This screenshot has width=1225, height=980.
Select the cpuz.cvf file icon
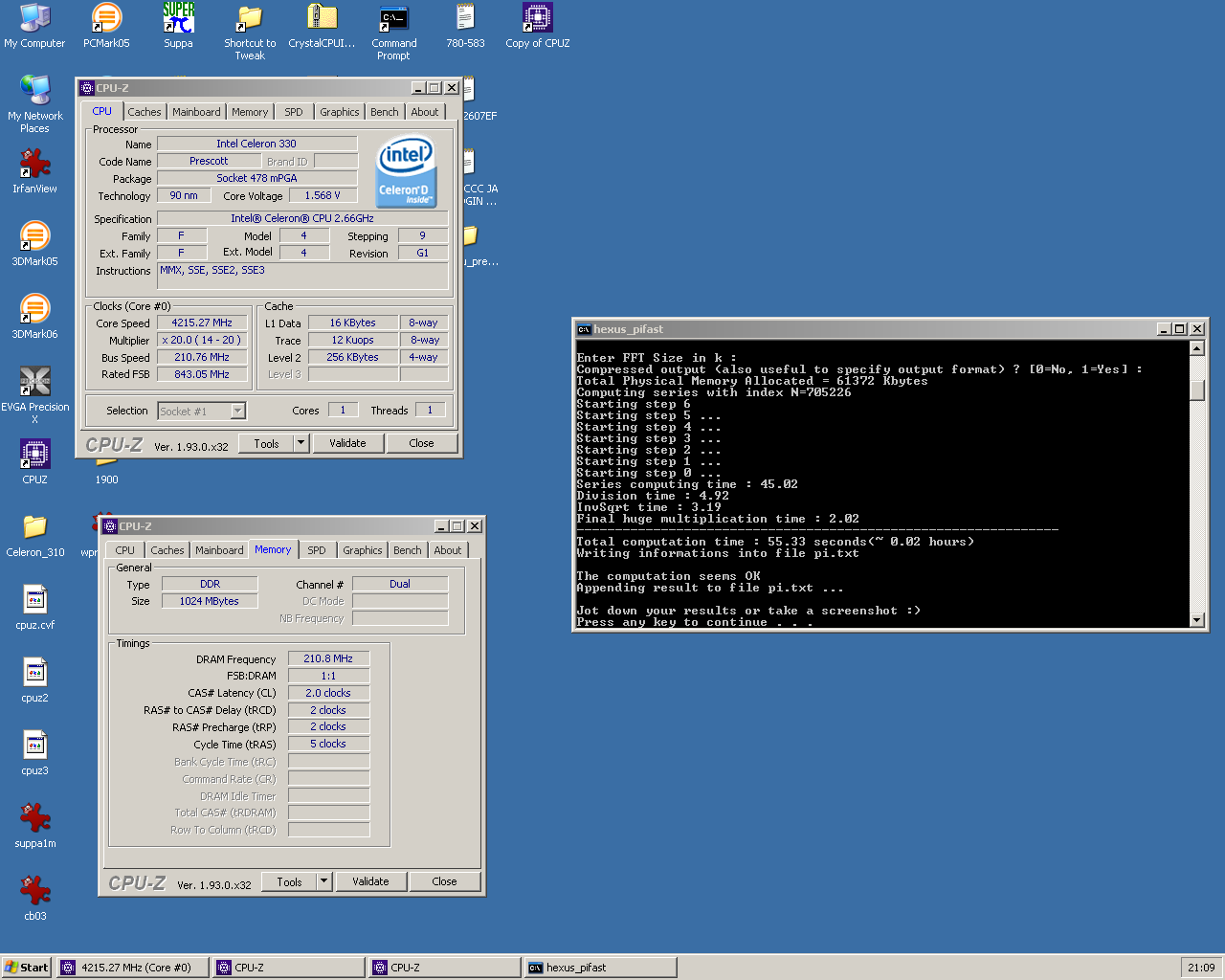[34, 608]
